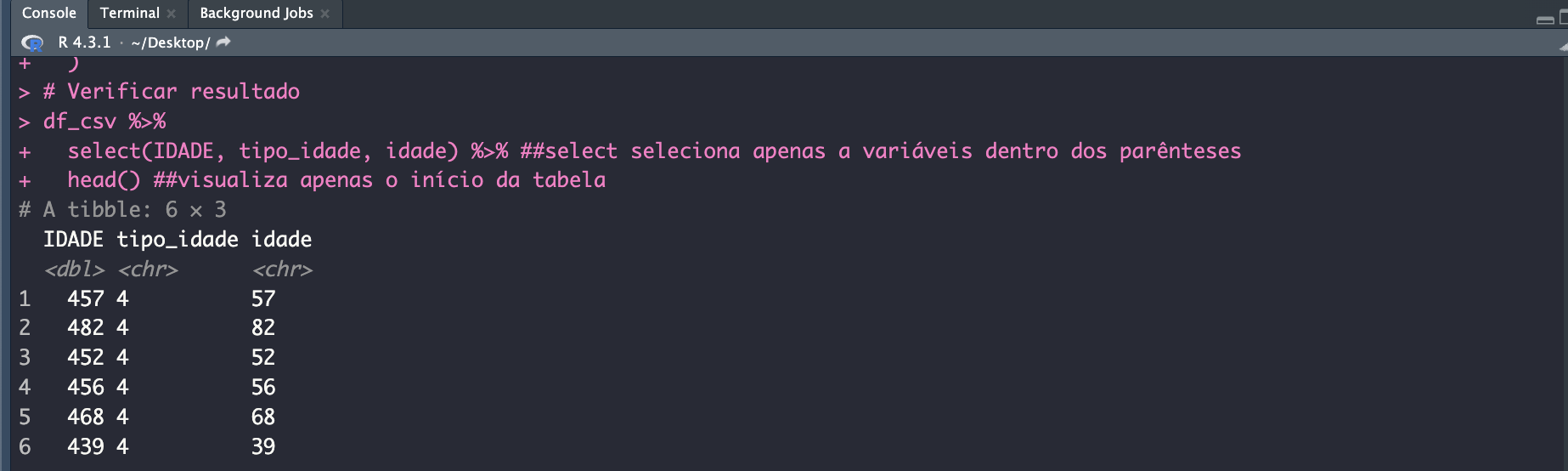View the current working directory arrow
The image size is (1568, 471).
[x=223, y=43]
